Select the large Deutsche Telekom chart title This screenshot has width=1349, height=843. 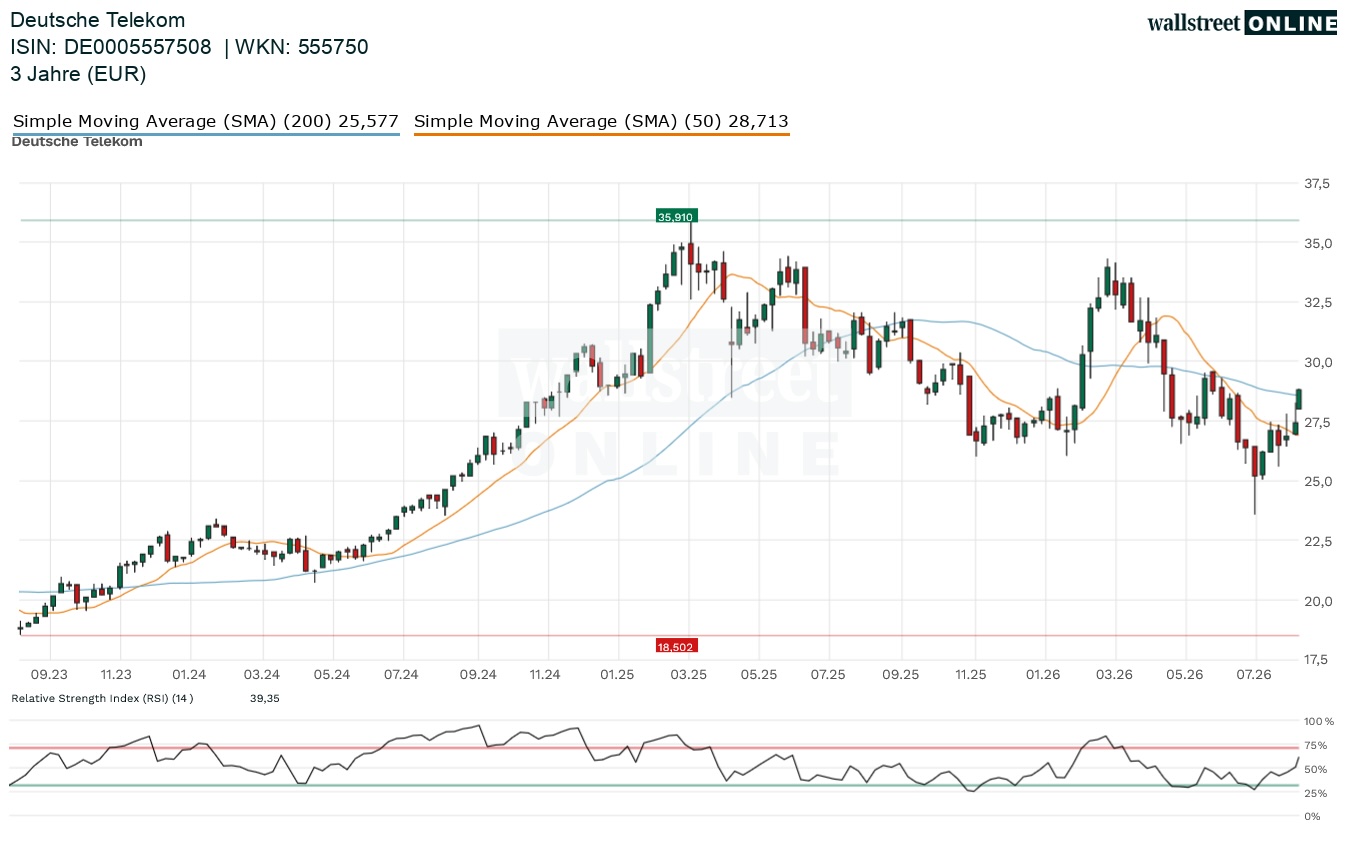98,20
